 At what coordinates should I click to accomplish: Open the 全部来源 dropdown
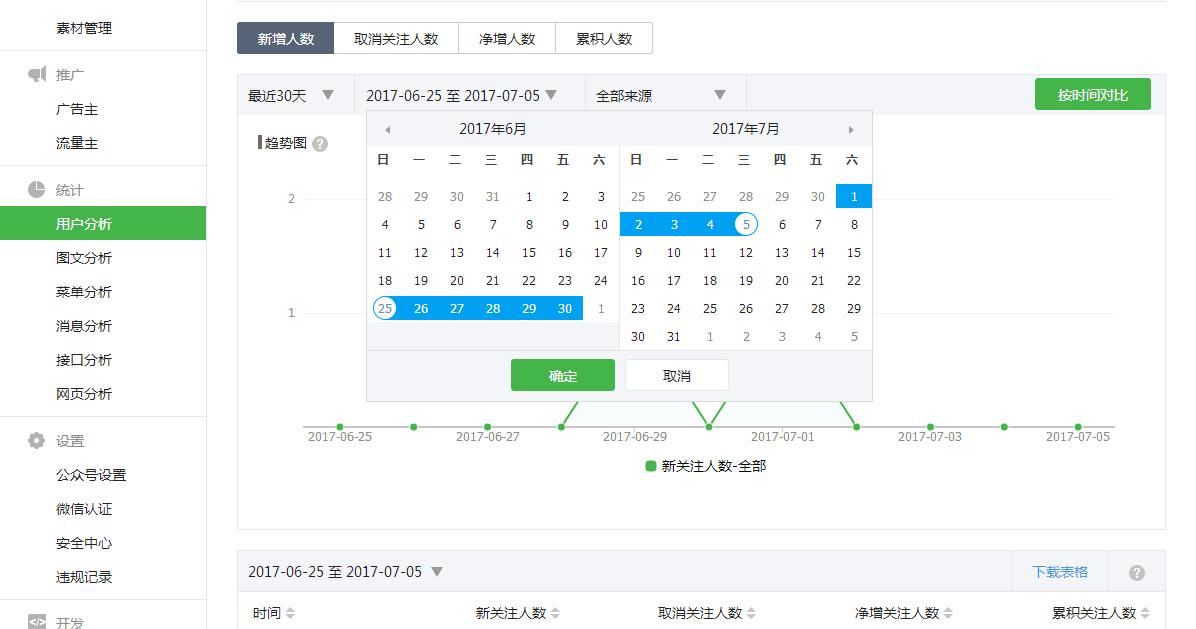coord(660,93)
